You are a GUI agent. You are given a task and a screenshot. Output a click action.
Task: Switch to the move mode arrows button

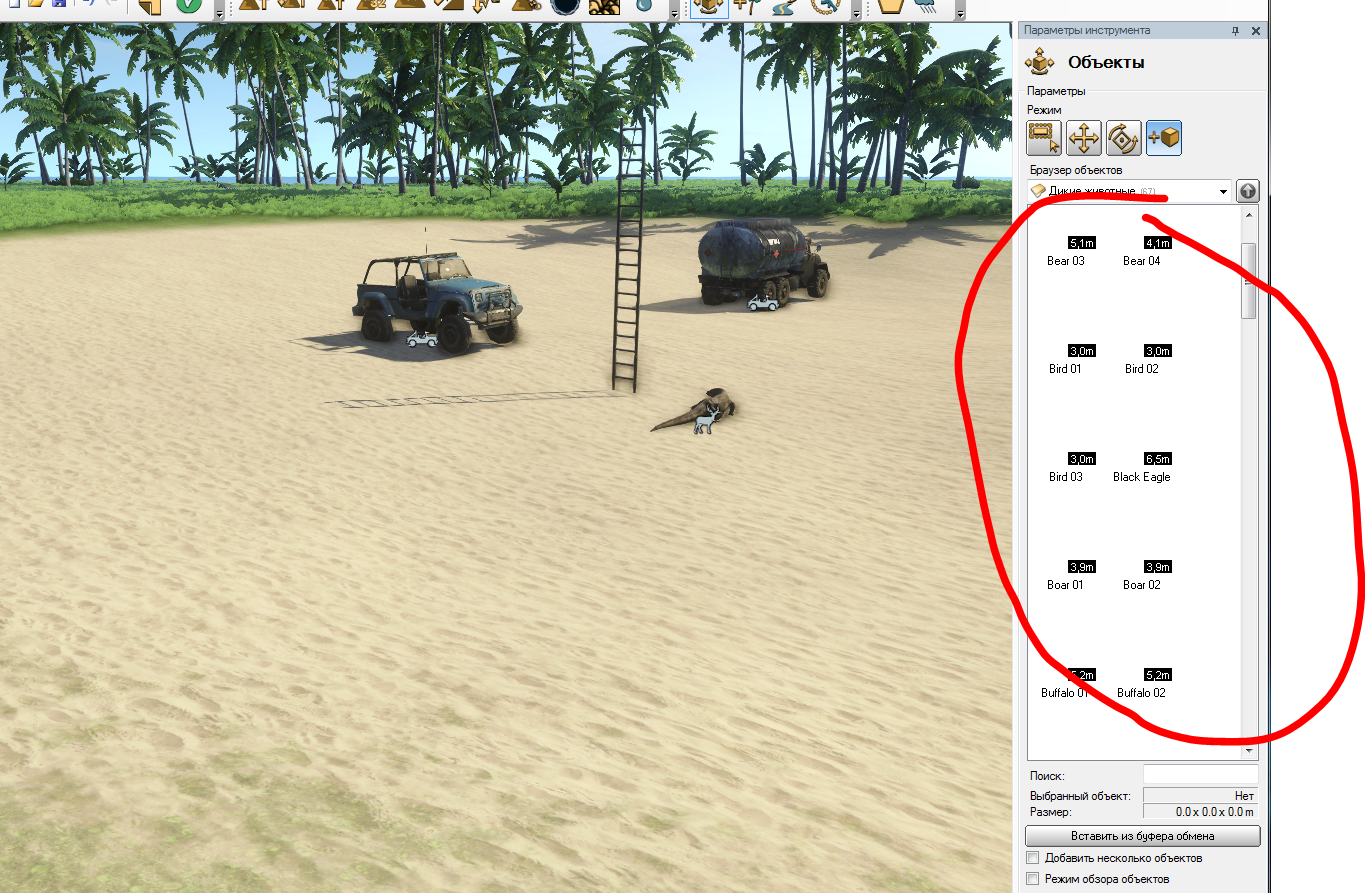pyautogui.click(x=1084, y=137)
